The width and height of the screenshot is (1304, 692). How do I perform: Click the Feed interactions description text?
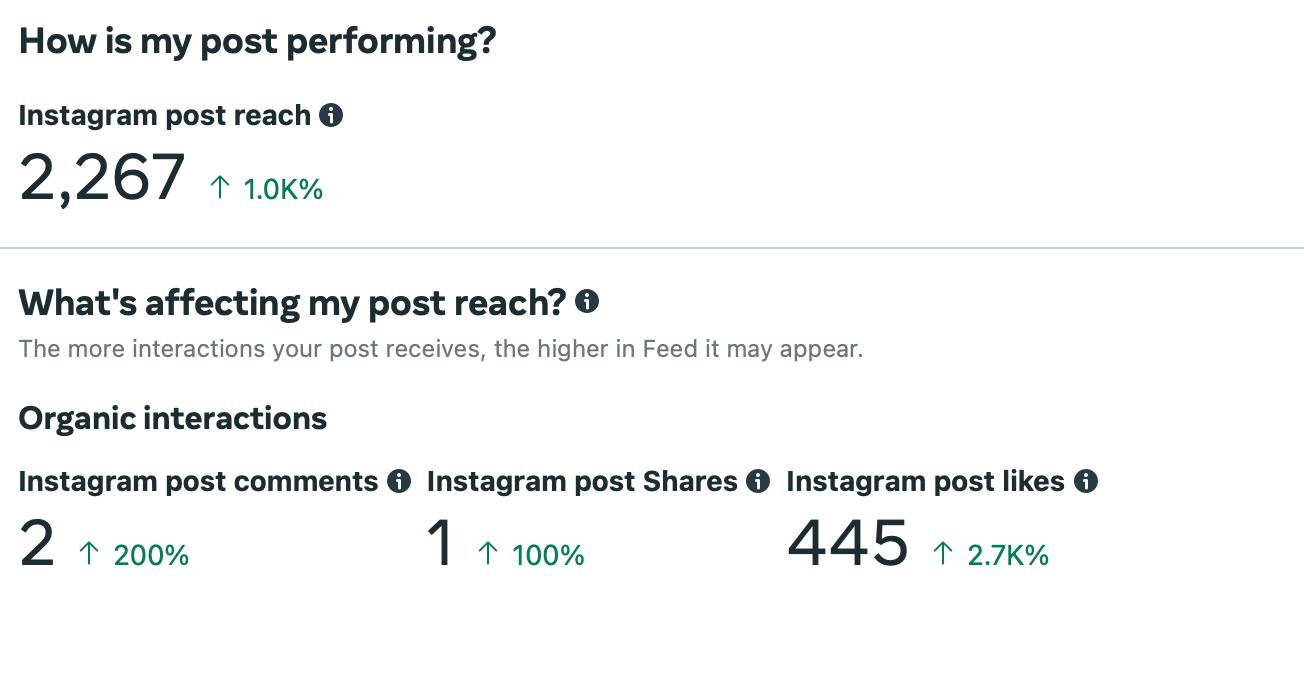440,349
